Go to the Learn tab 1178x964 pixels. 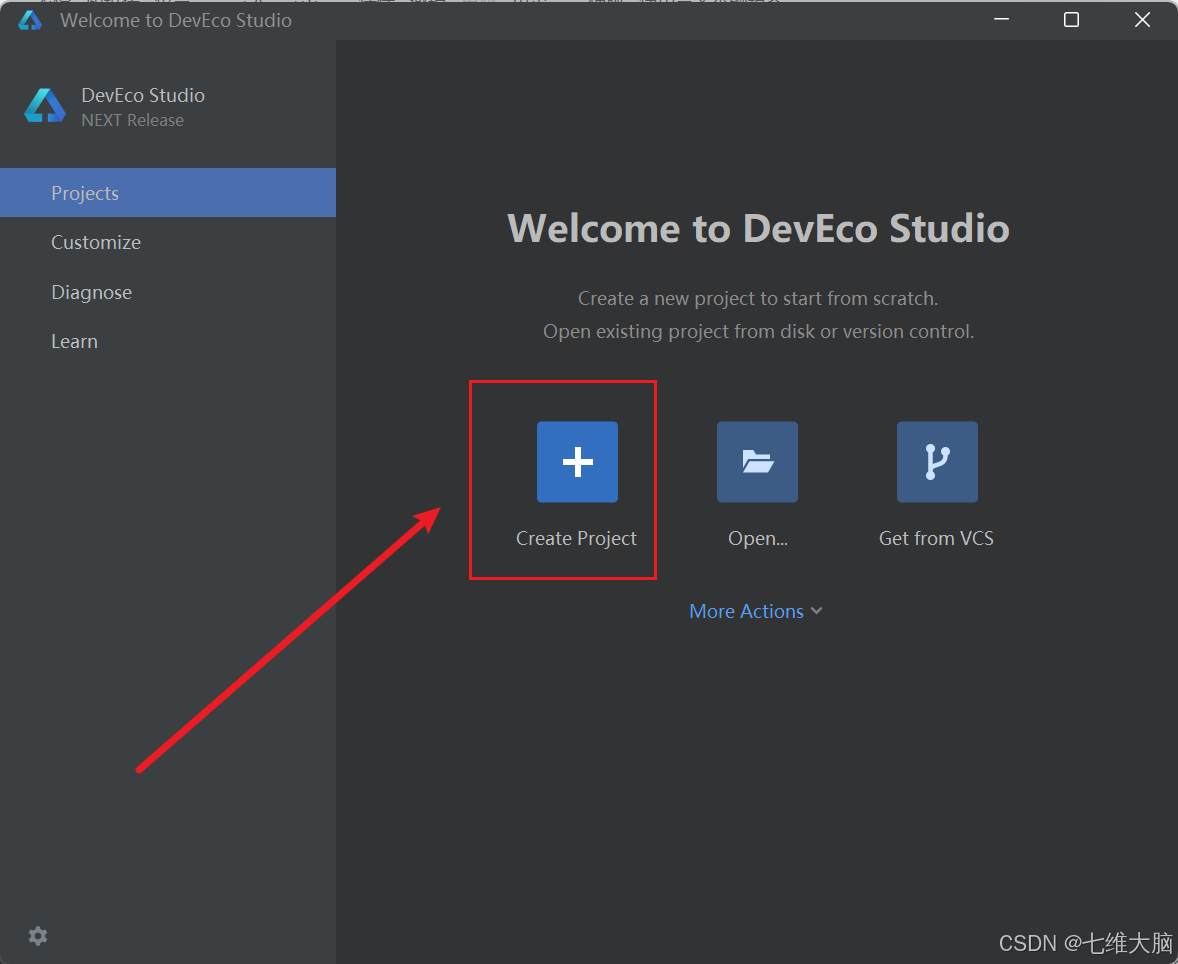tap(168, 341)
